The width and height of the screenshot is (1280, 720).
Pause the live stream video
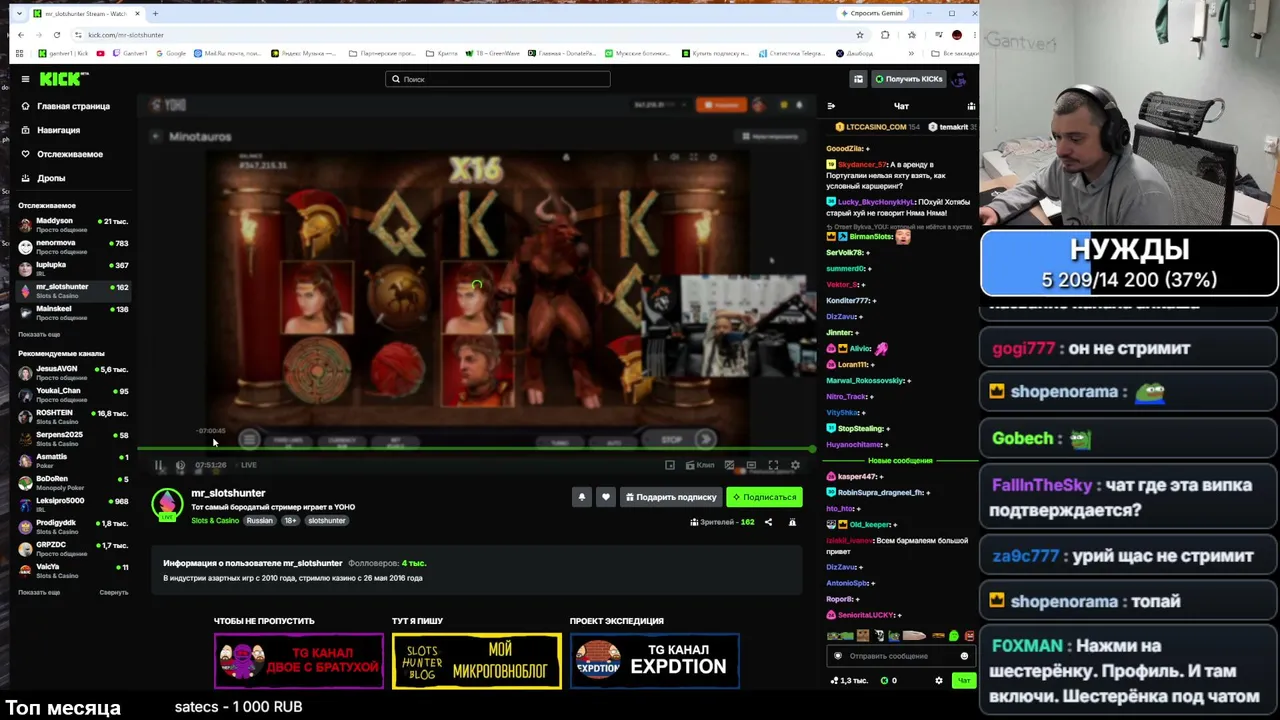[x=158, y=465]
